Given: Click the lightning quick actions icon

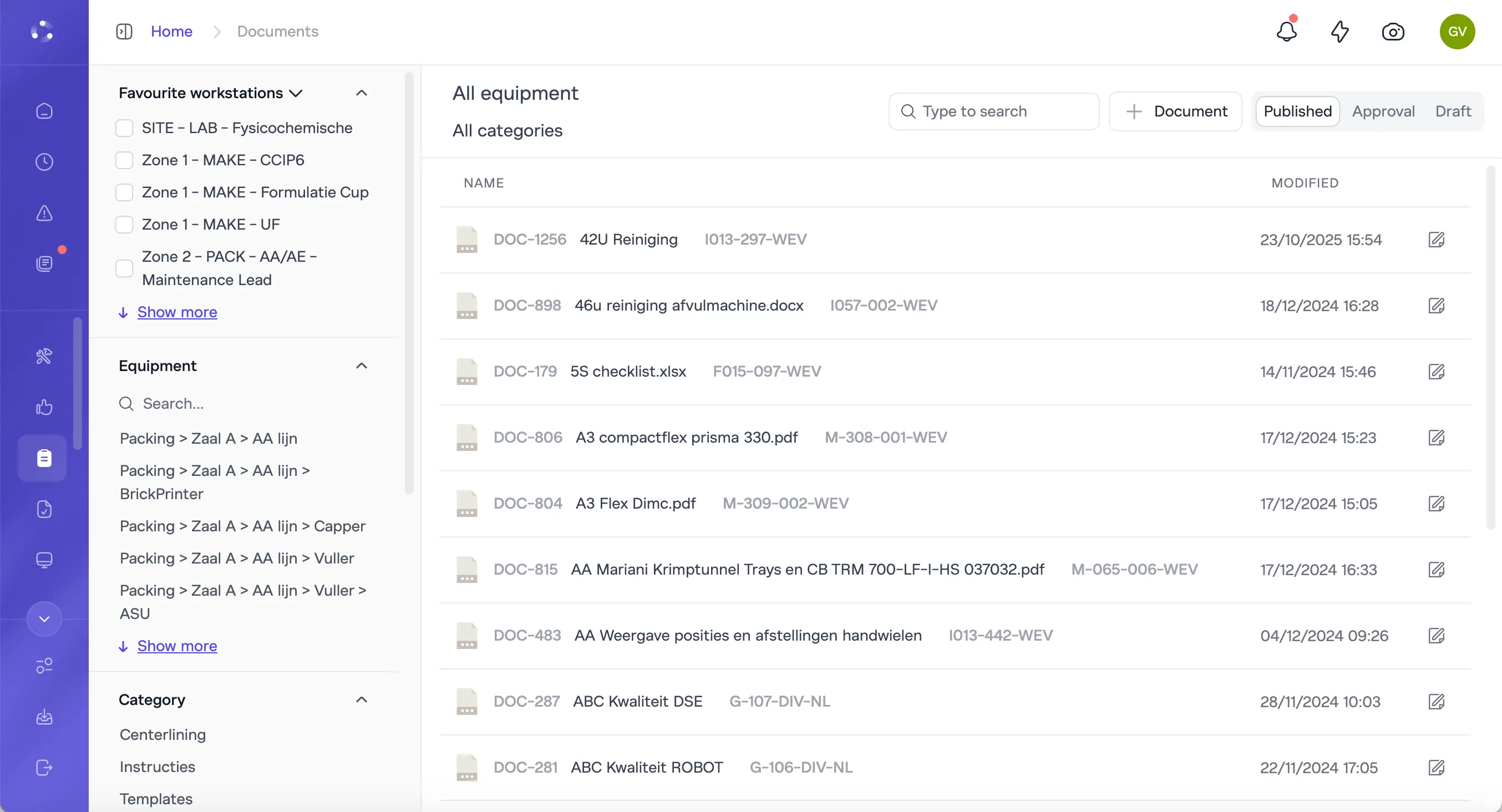Looking at the screenshot, I should point(1339,32).
